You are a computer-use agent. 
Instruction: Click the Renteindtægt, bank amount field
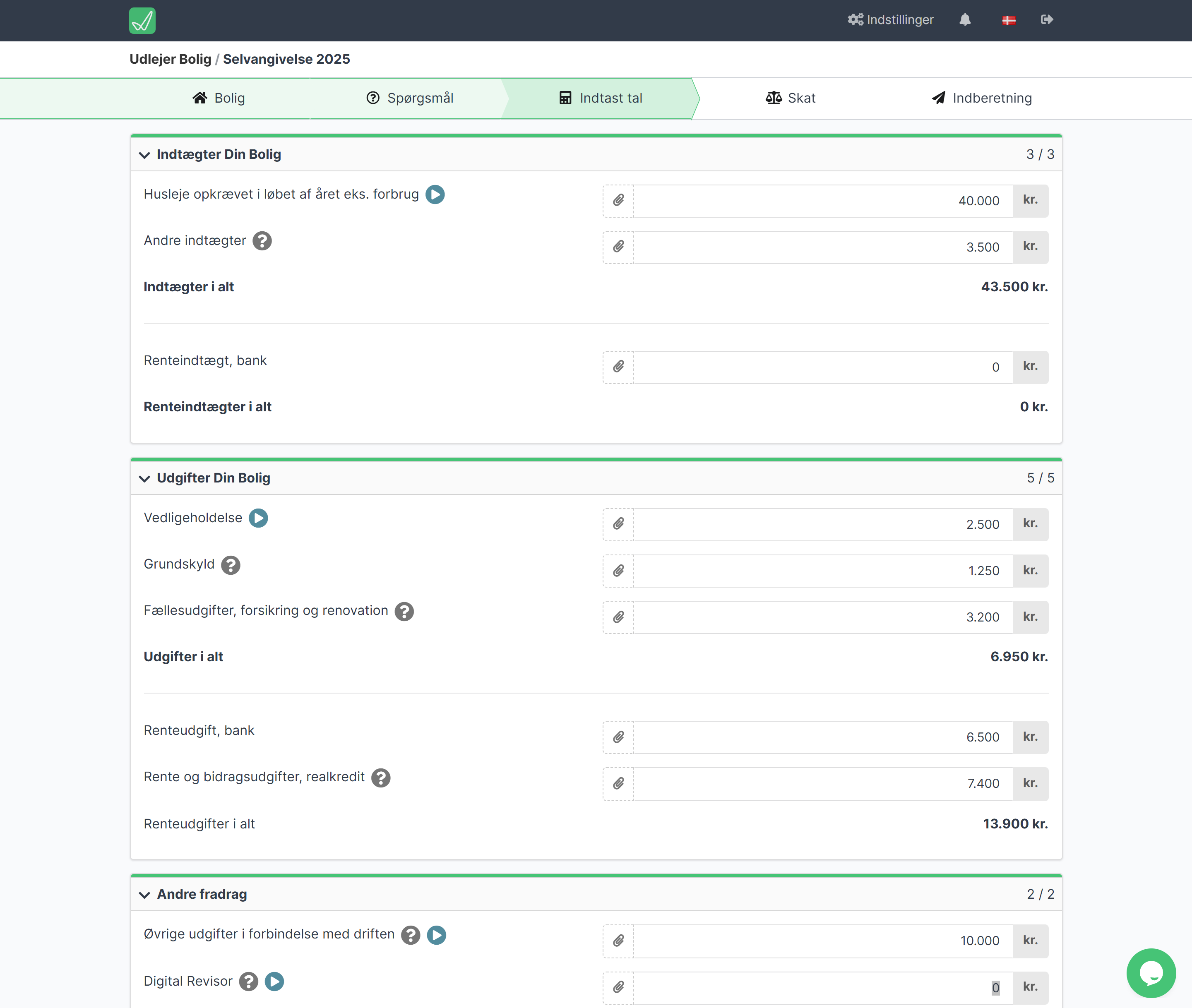click(822, 367)
